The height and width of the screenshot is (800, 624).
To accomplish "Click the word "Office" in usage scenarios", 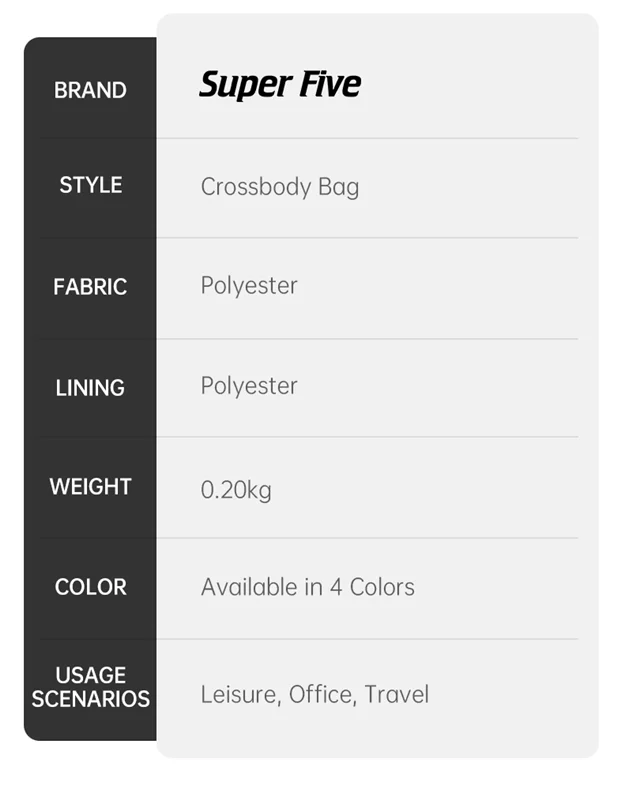I will point(322,695).
